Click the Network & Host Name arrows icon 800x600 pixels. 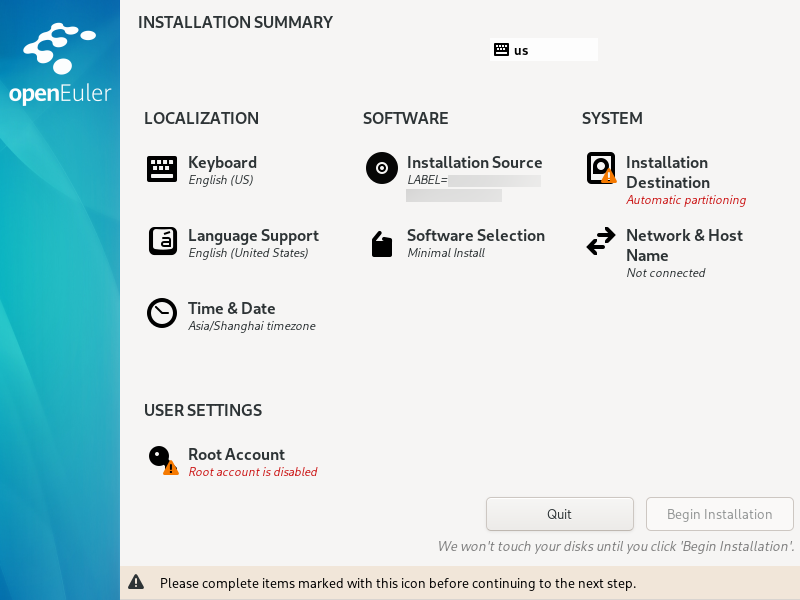[x=601, y=242]
